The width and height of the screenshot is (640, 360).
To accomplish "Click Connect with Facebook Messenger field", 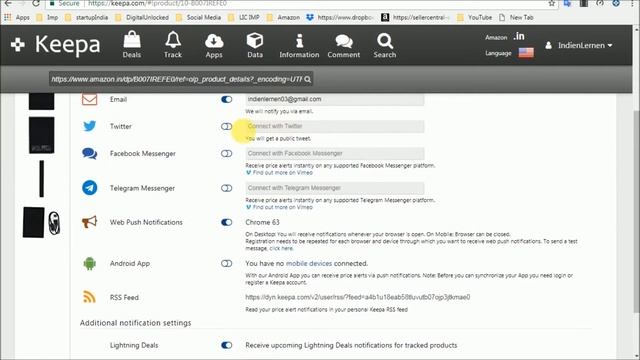I will [x=335, y=153].
